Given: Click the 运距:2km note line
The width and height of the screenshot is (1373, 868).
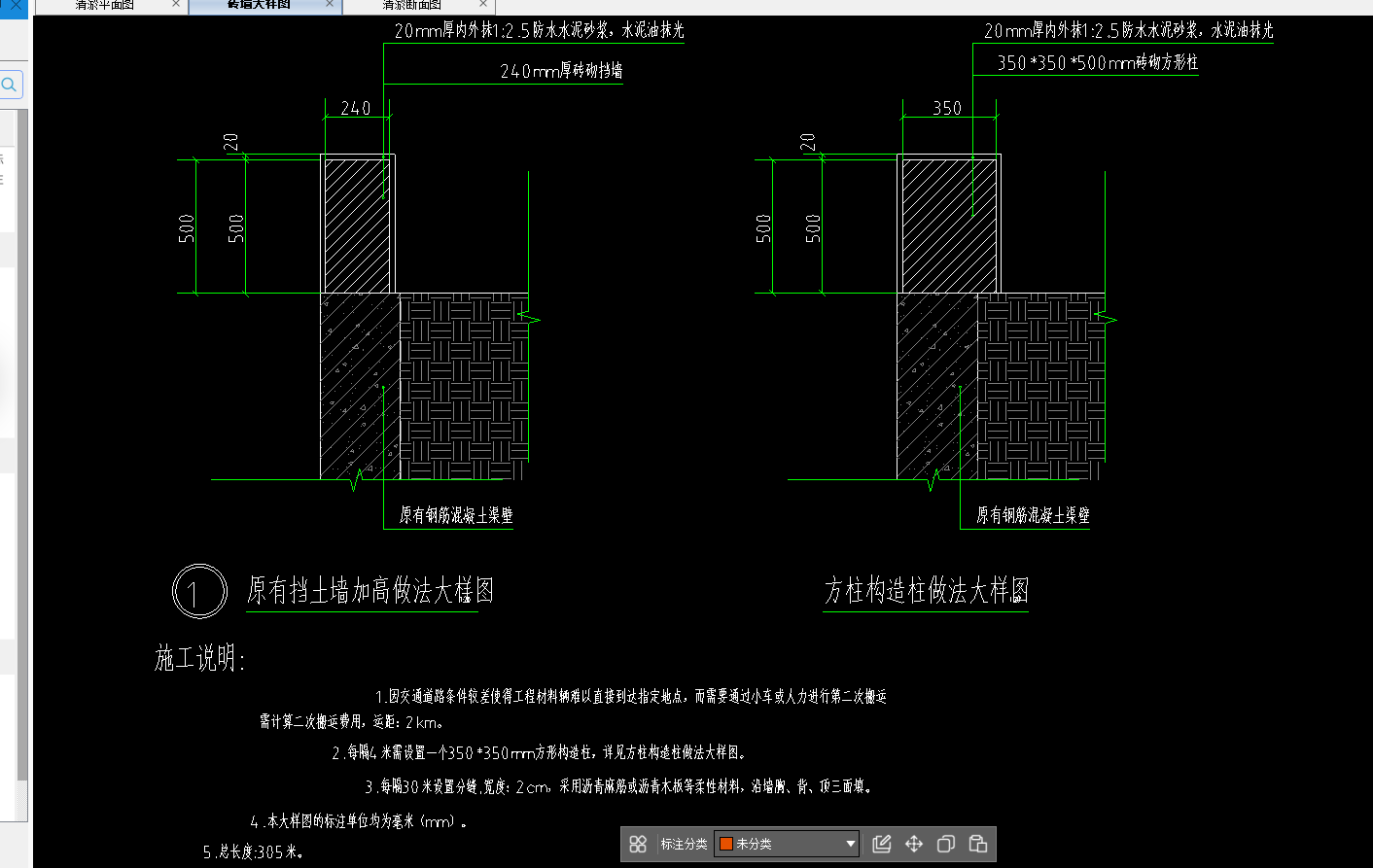Looking at the screenshot, I should click(351, 722).
